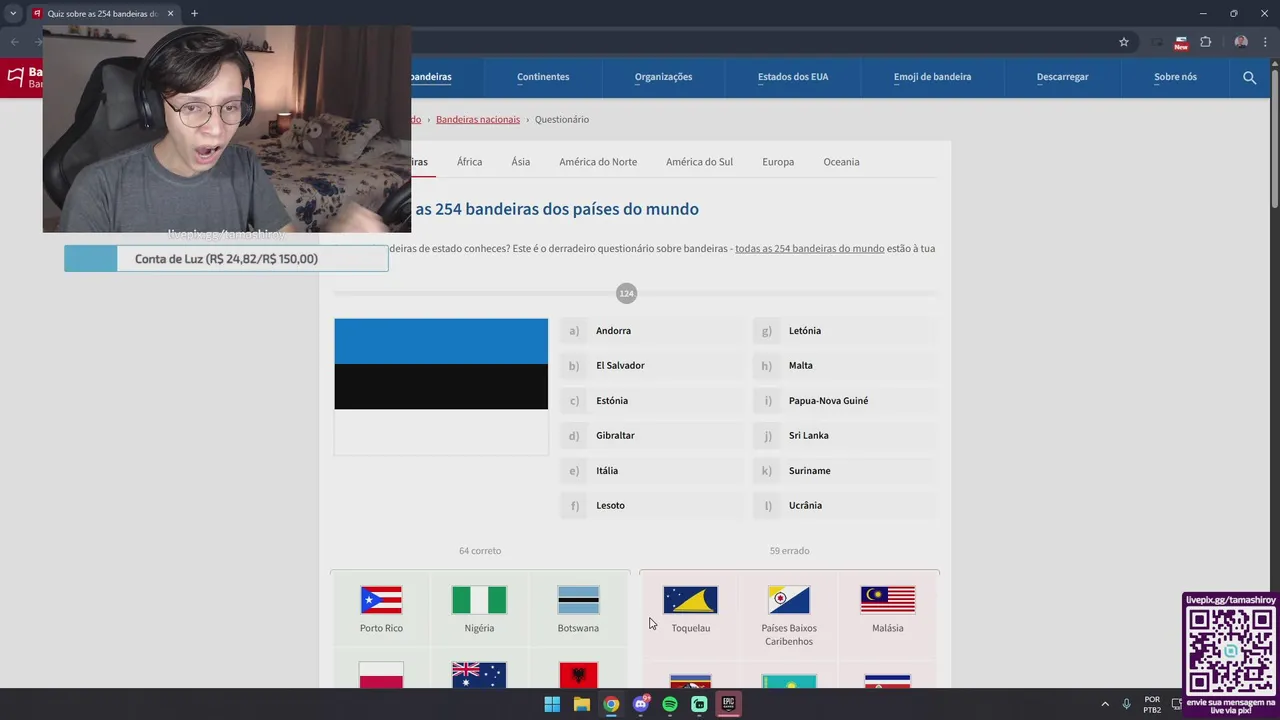The height and width of the screenshot is (720, 1280).
Task: Open the Descarregar menu item
Action: 1062,77
